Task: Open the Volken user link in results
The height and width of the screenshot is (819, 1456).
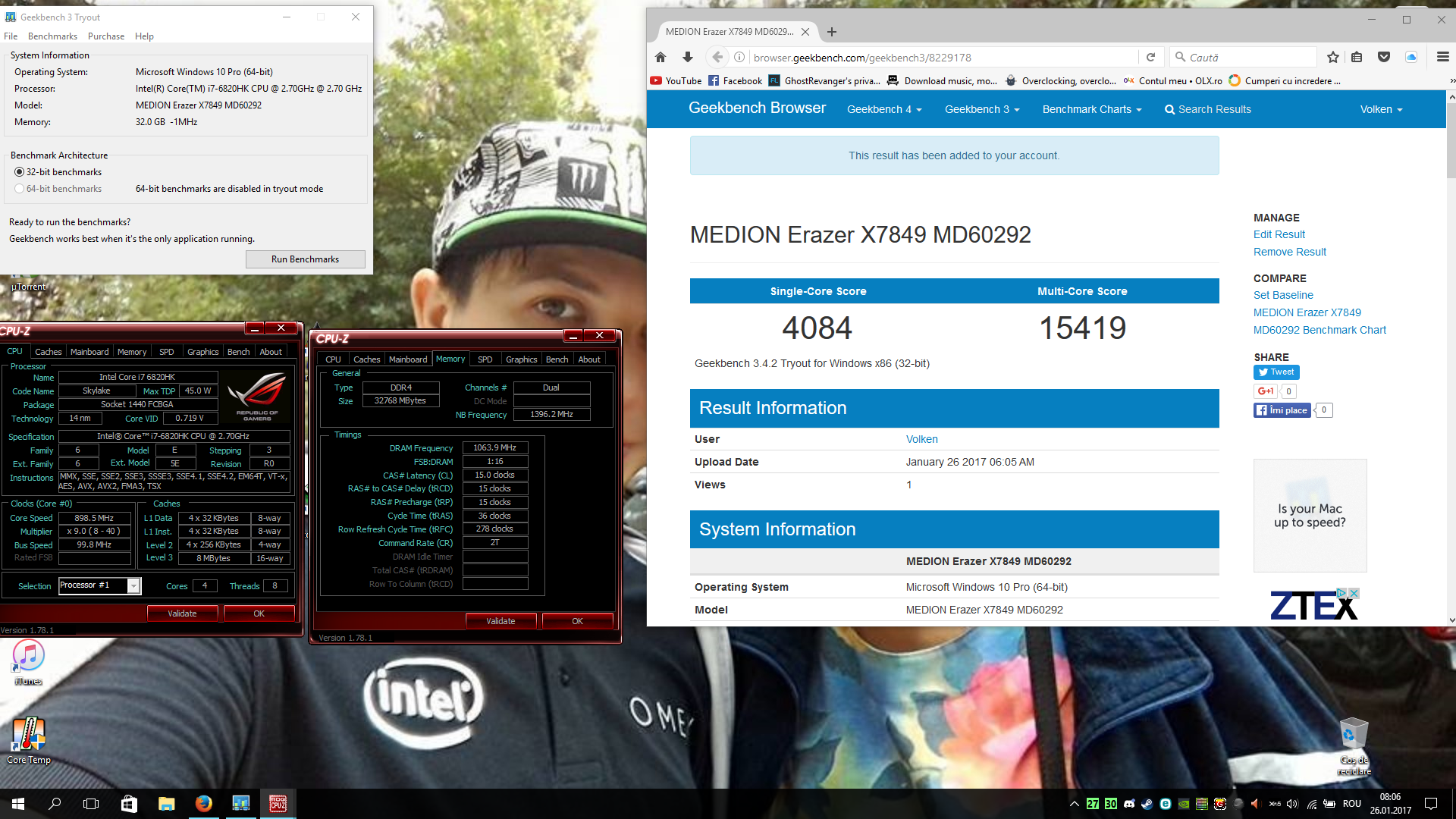Action: click(x=921, y=439)
